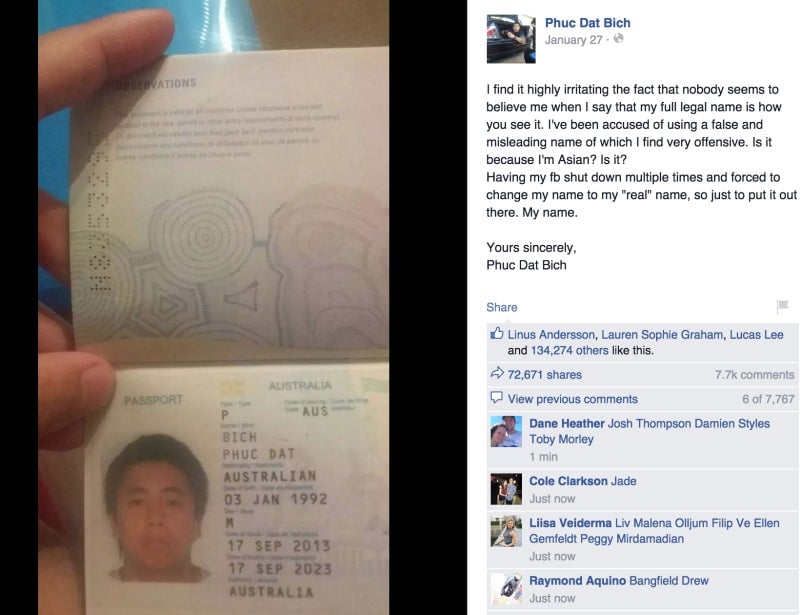Click the share arrow icon
800x615 pixels.
pos(497,373)
